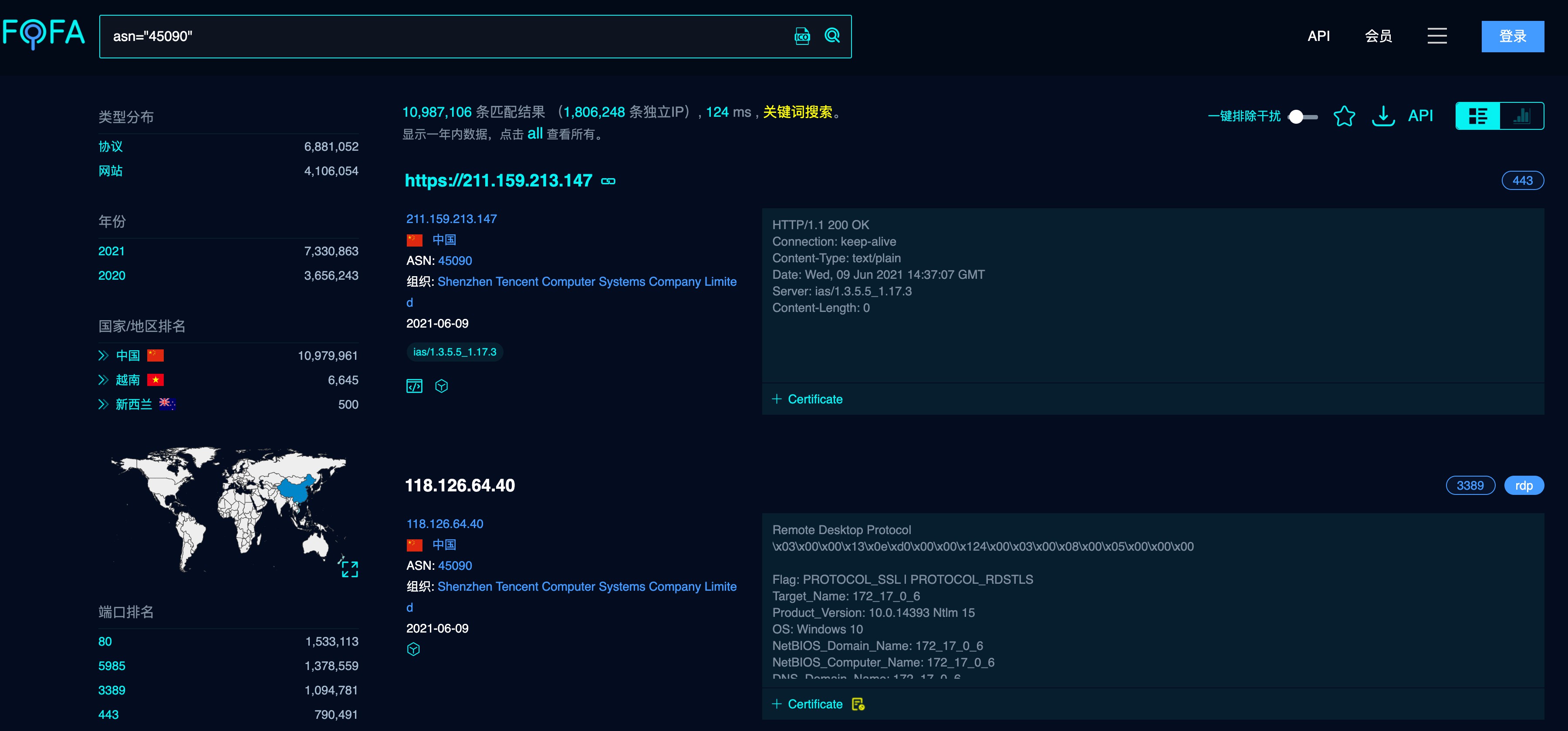Viewport: 1568px width, 731px height.
Task: Filter by year 2021
Action: point(112,251)
